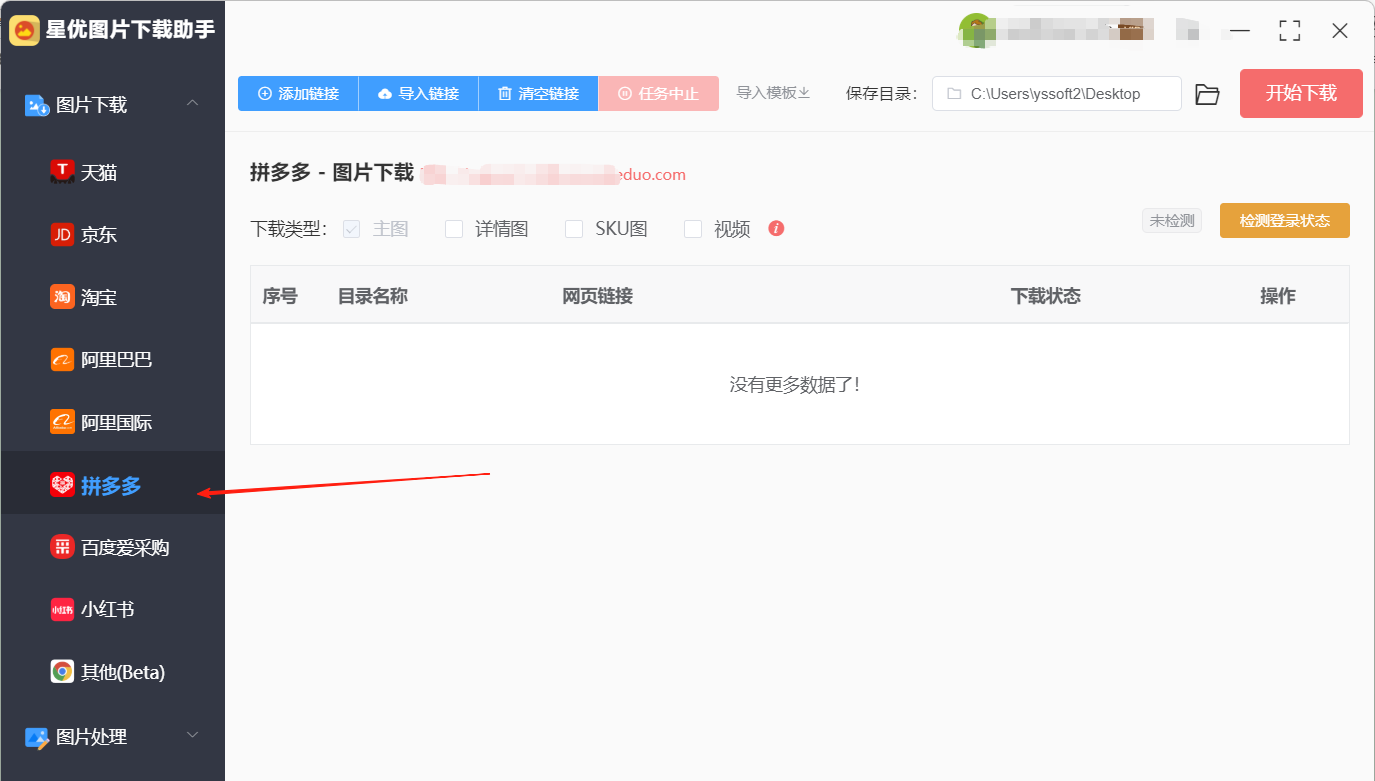Click the 下载类型 label
The width and height of the screenshot is (1375, 781).
pos(289,229)
